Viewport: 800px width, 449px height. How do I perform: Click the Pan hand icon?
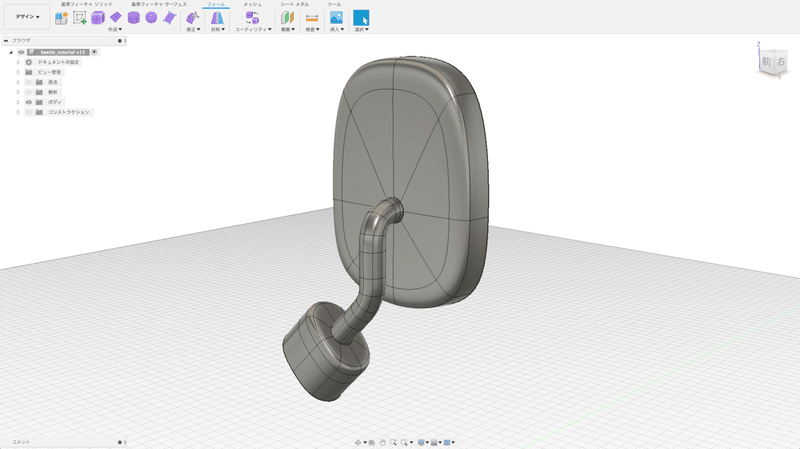tap(382, 442)
